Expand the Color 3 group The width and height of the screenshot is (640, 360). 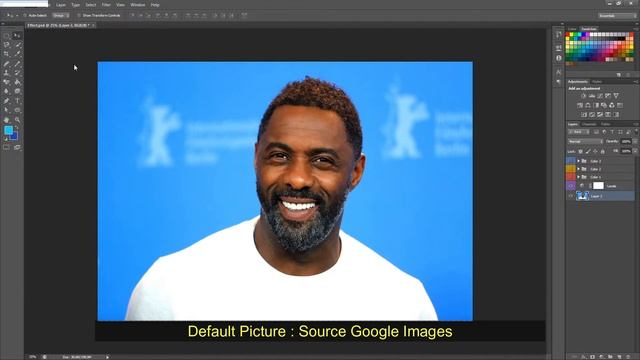tap(578, 161)
